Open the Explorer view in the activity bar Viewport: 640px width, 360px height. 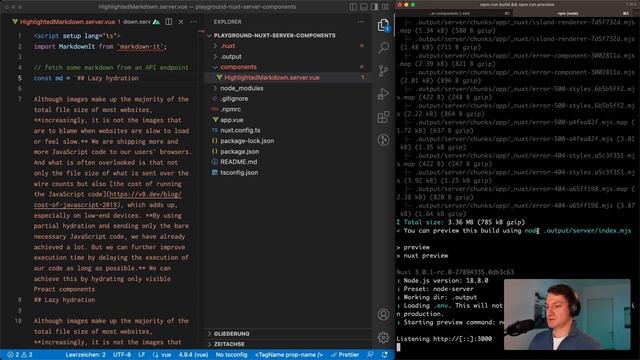click(383, 26)
